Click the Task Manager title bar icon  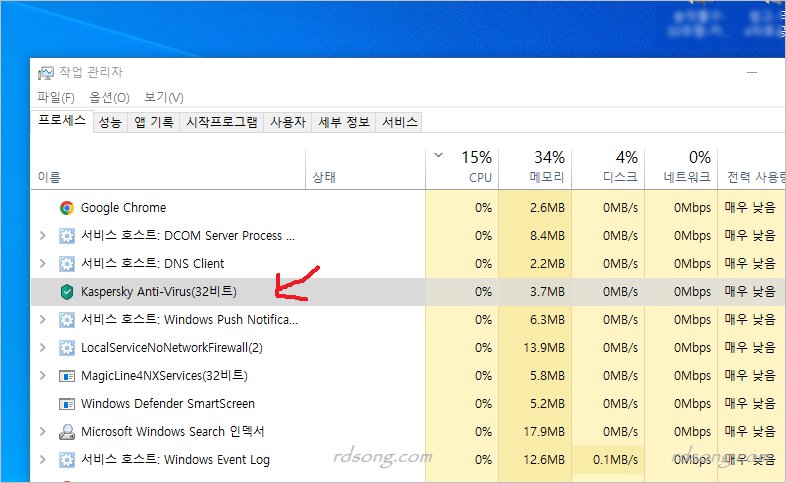coord(46,73)
